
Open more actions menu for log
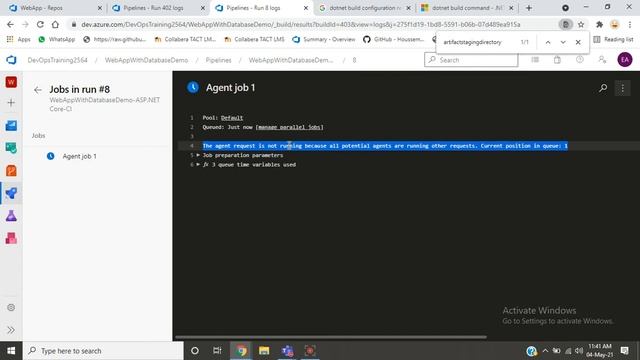coord(622,88)
